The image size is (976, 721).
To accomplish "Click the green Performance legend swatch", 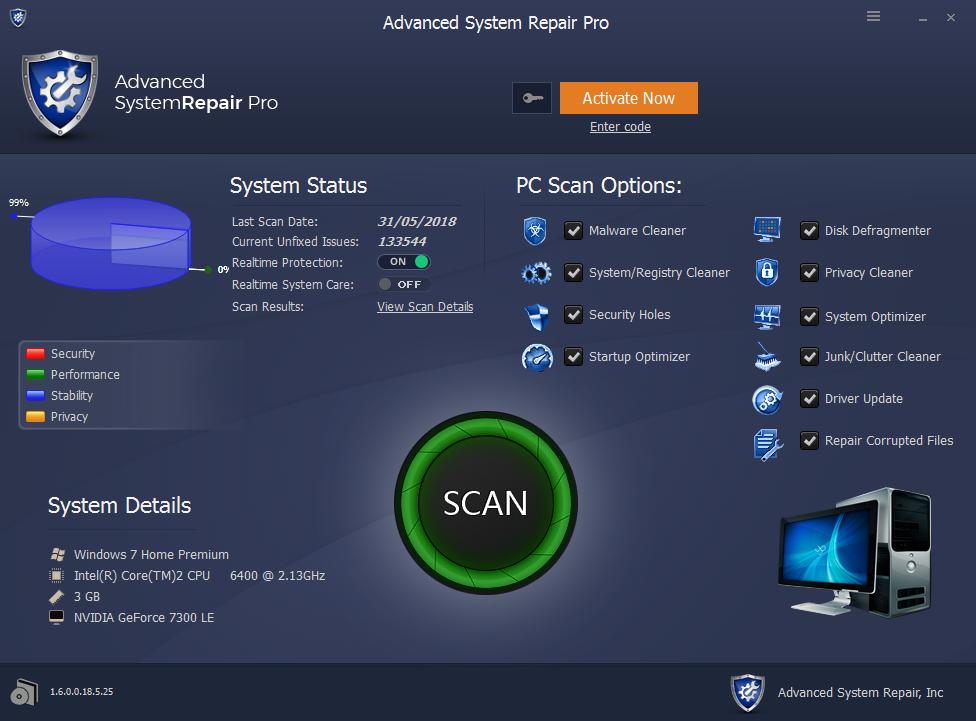I will tap(35, 375).
